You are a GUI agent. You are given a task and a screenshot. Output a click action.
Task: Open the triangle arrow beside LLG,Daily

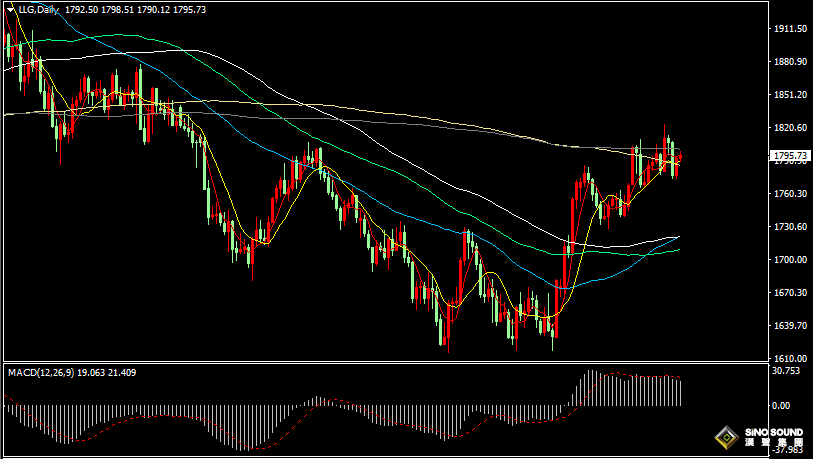click(x=10, y=9)
